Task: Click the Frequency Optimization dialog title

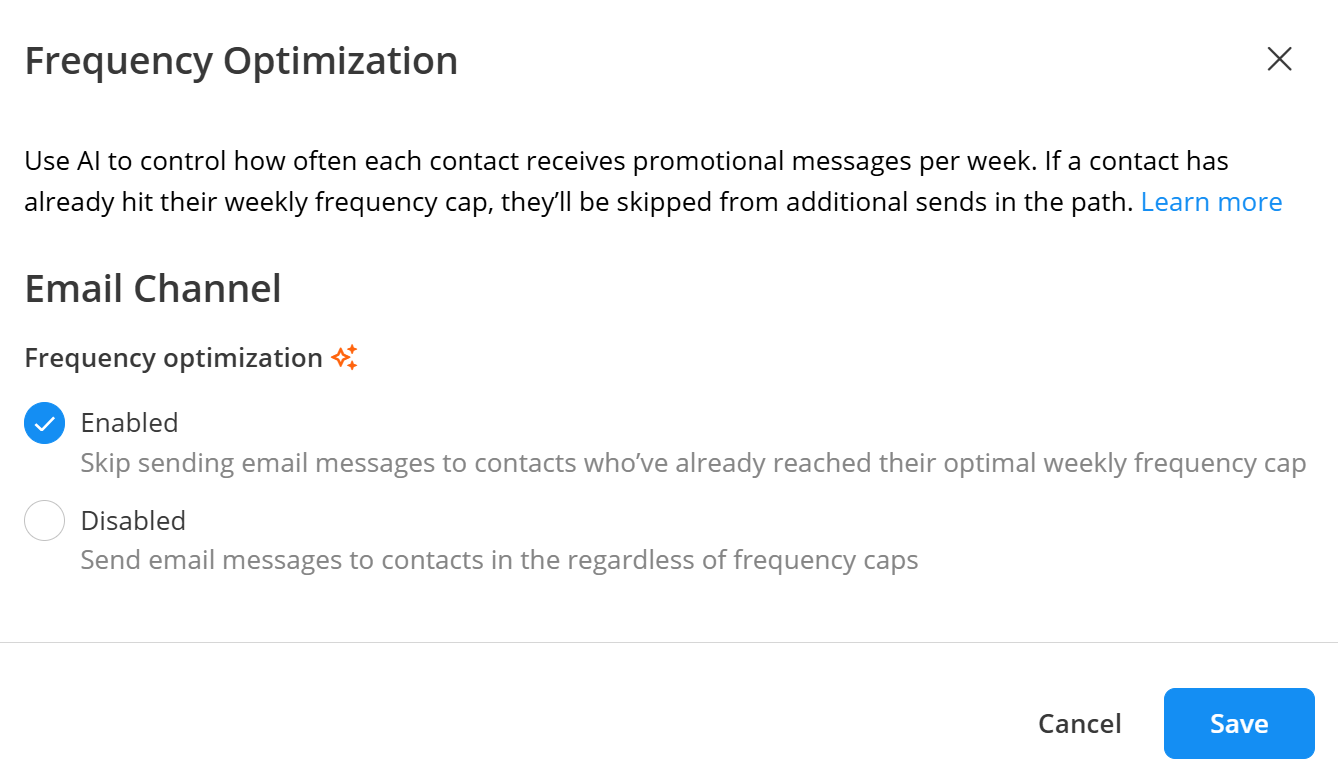Action: 241,61
